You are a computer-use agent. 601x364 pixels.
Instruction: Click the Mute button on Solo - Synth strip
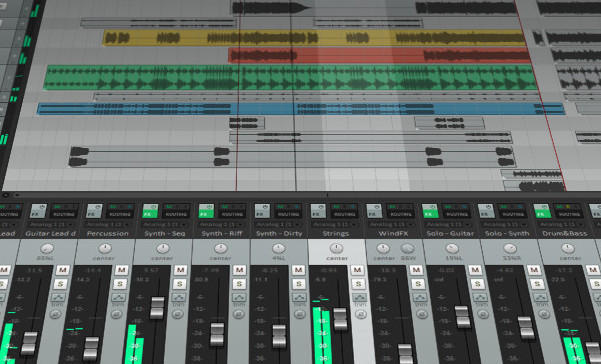click(x=534, y=270)
